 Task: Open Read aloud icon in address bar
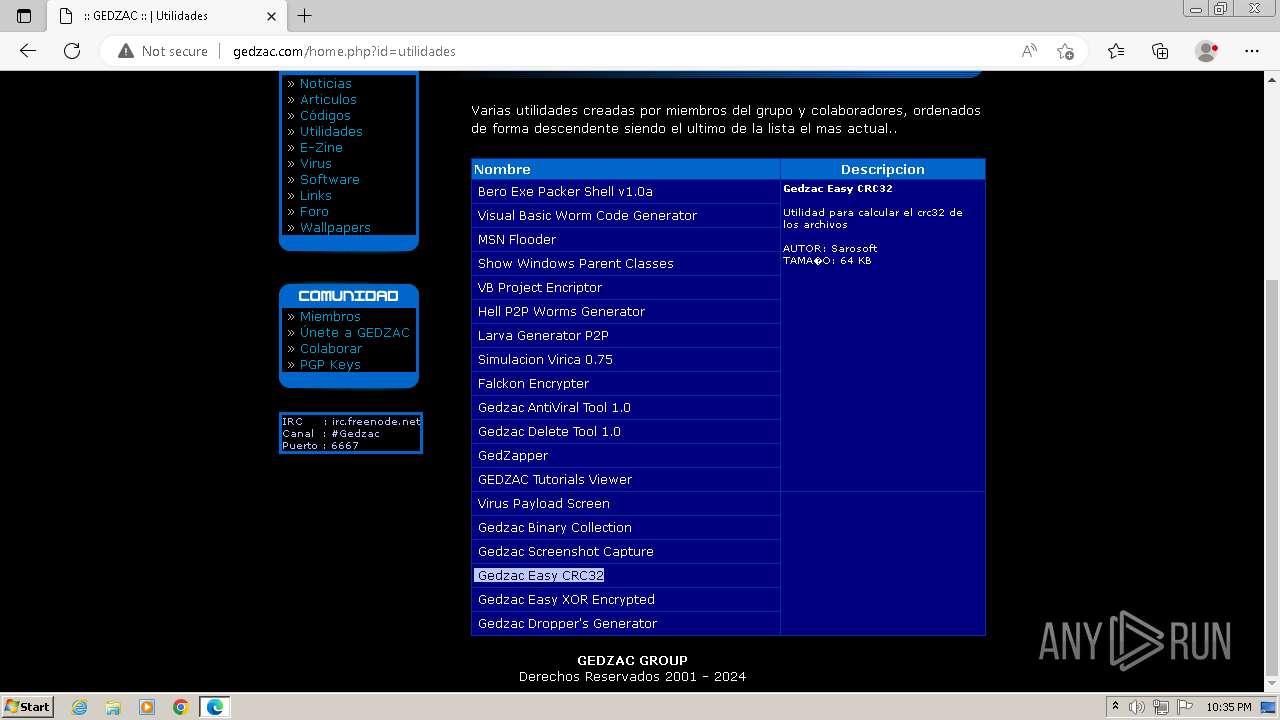click(1029, 51)
